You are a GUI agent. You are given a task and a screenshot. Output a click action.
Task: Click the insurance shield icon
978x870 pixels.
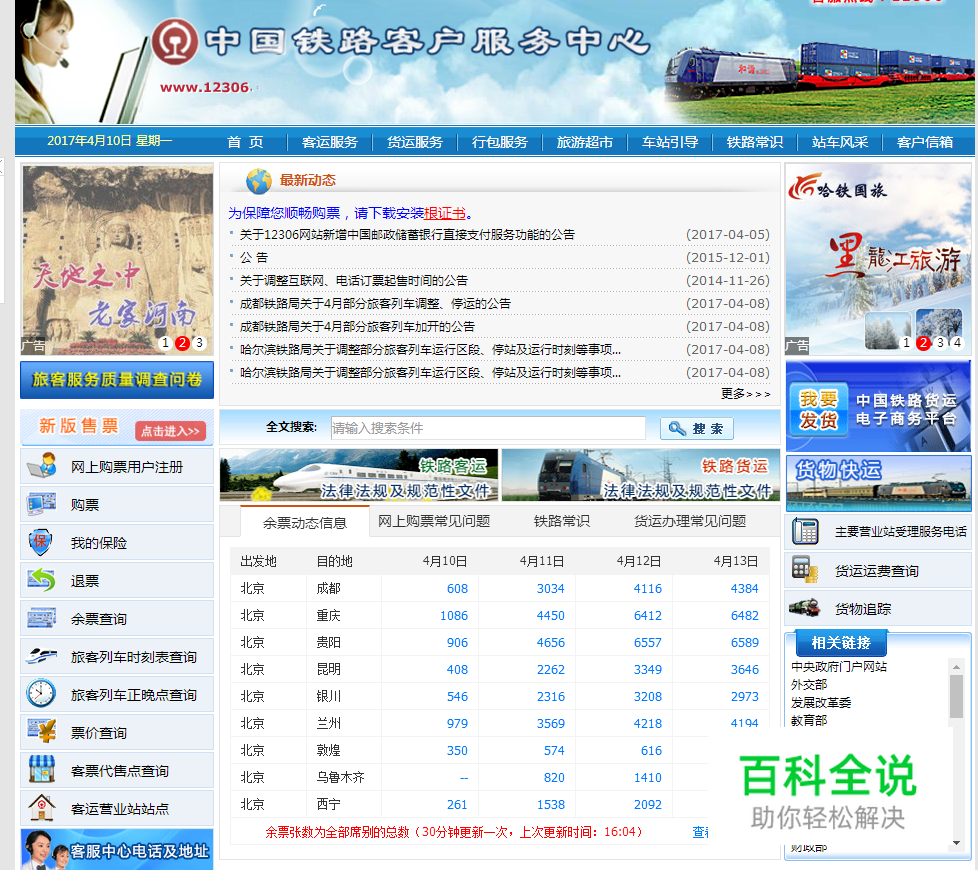click(x=41, y=542)
